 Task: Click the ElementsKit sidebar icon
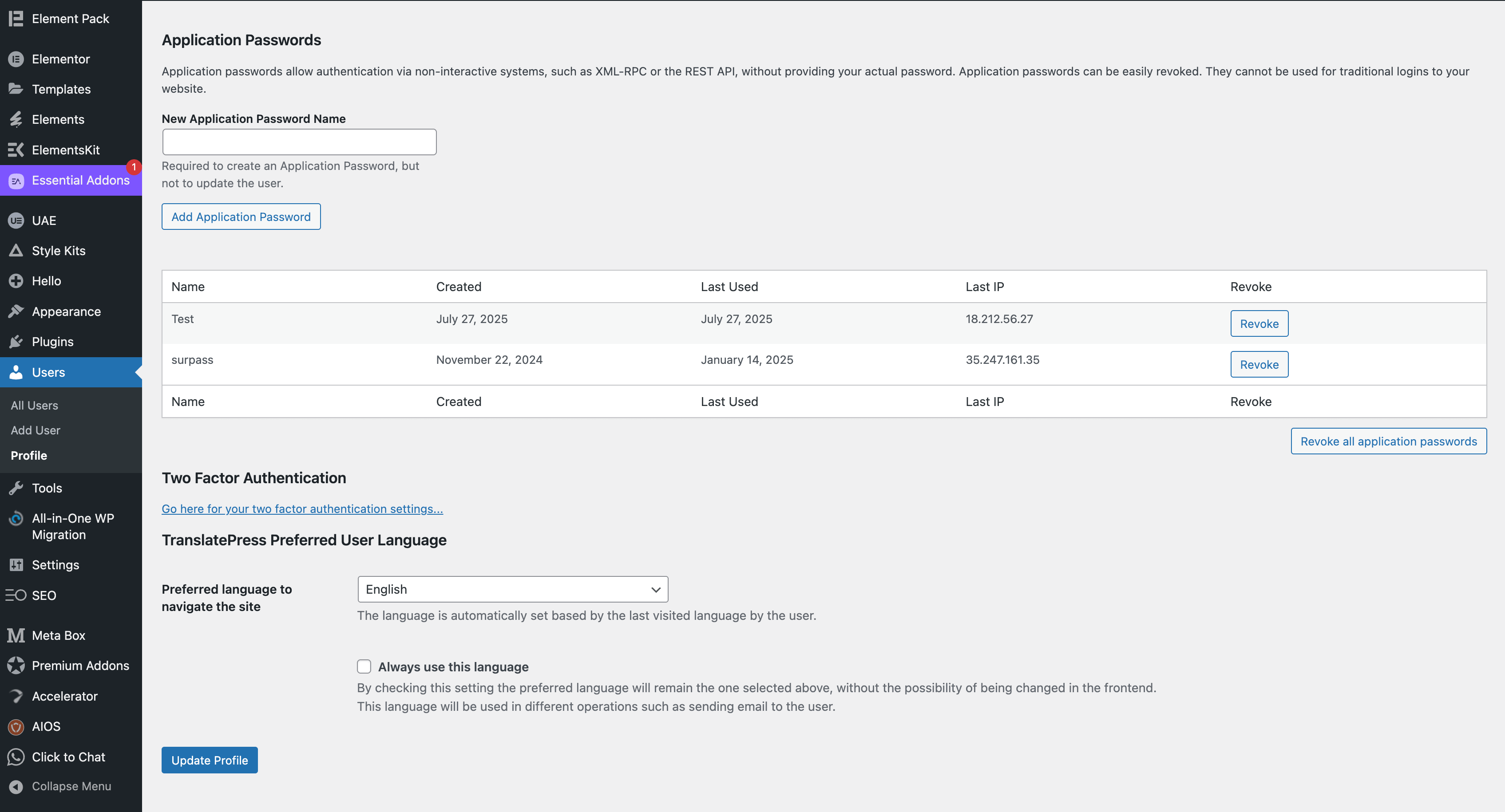16,150
